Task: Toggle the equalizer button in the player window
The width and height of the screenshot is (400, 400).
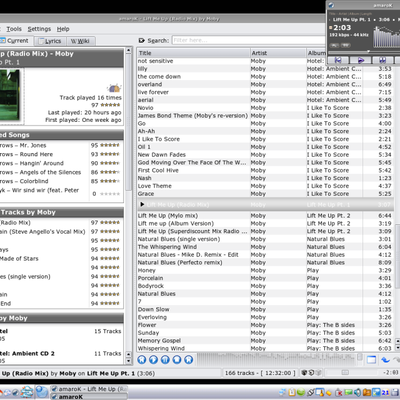Action: pos(346,45)
